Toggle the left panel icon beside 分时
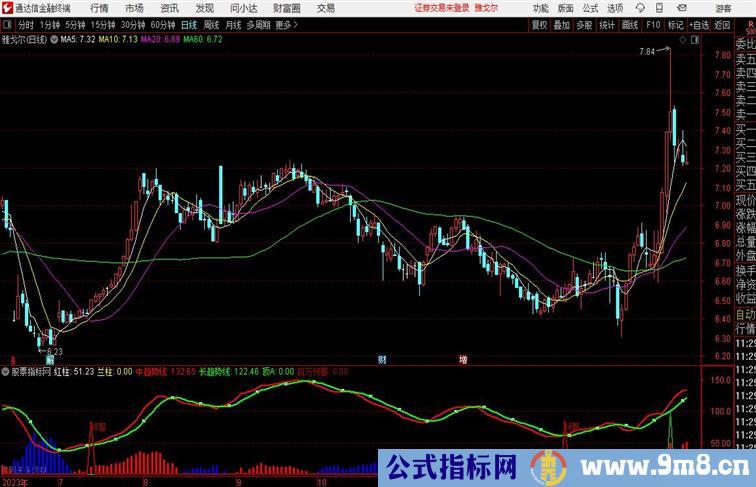This screenshot has width=756, height=487. (x=8, y=25)
